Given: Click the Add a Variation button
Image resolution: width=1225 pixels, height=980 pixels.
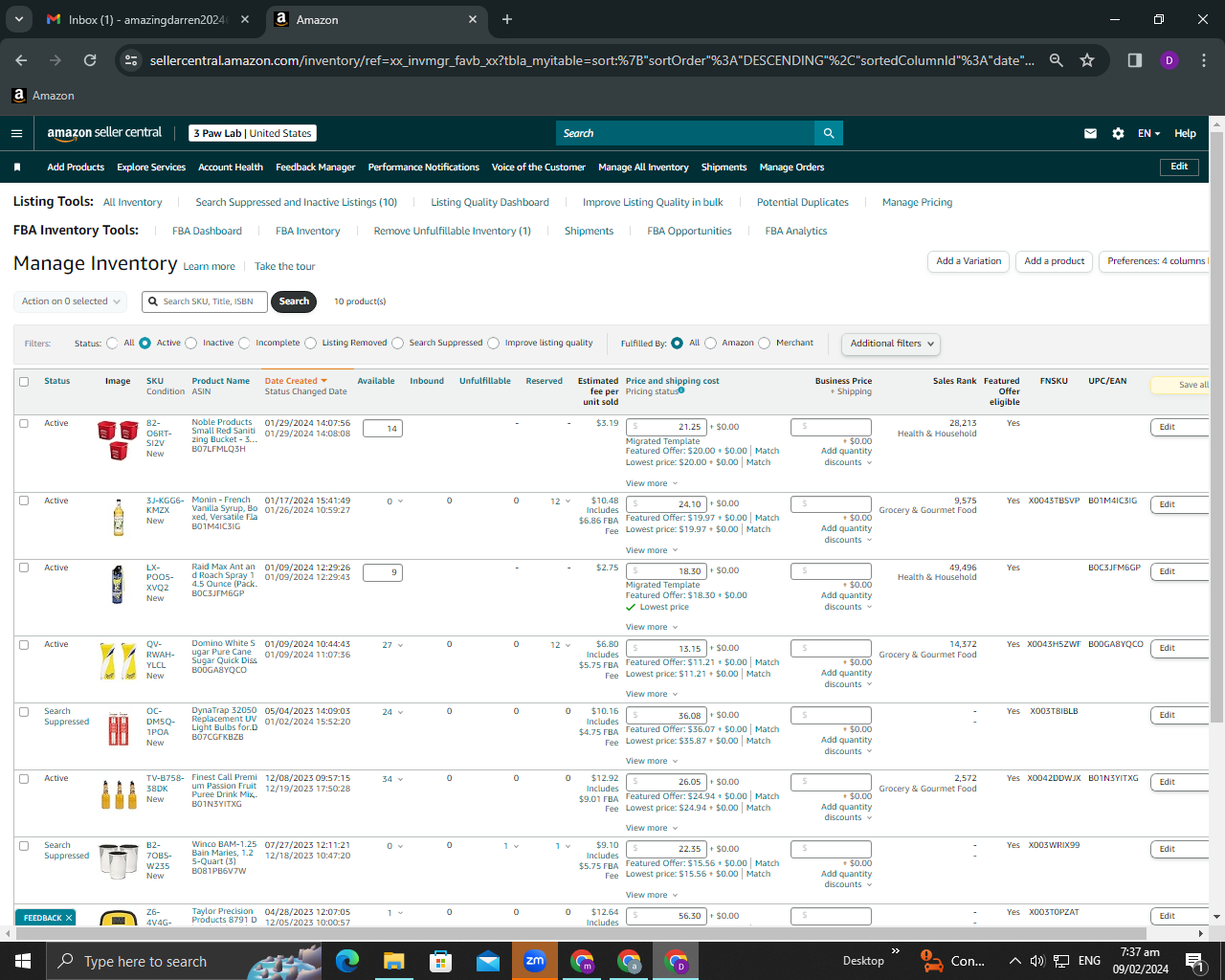Looking at the screenshot, I should (x=969, y=261).
